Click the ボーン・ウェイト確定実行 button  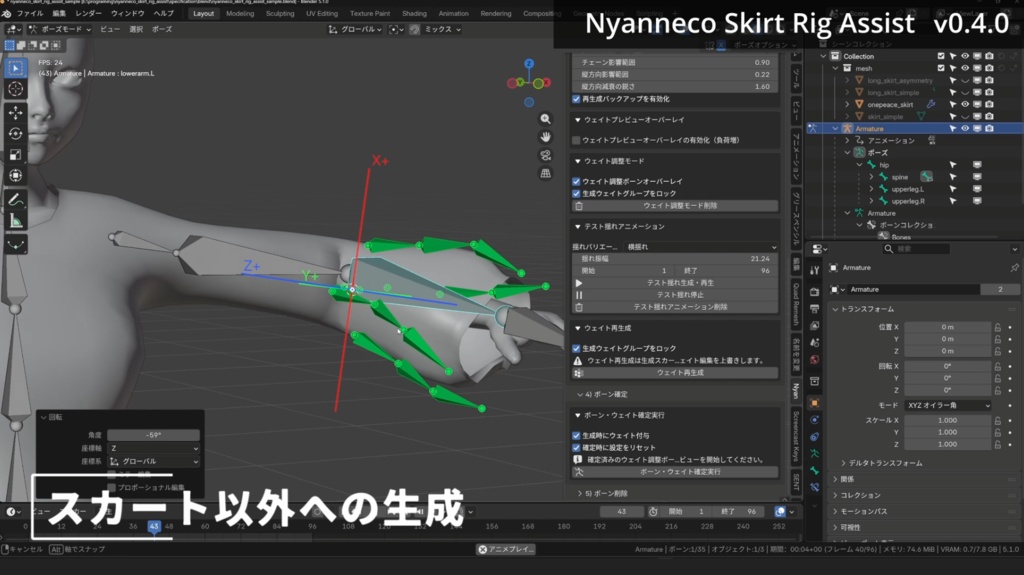point(675,472)
